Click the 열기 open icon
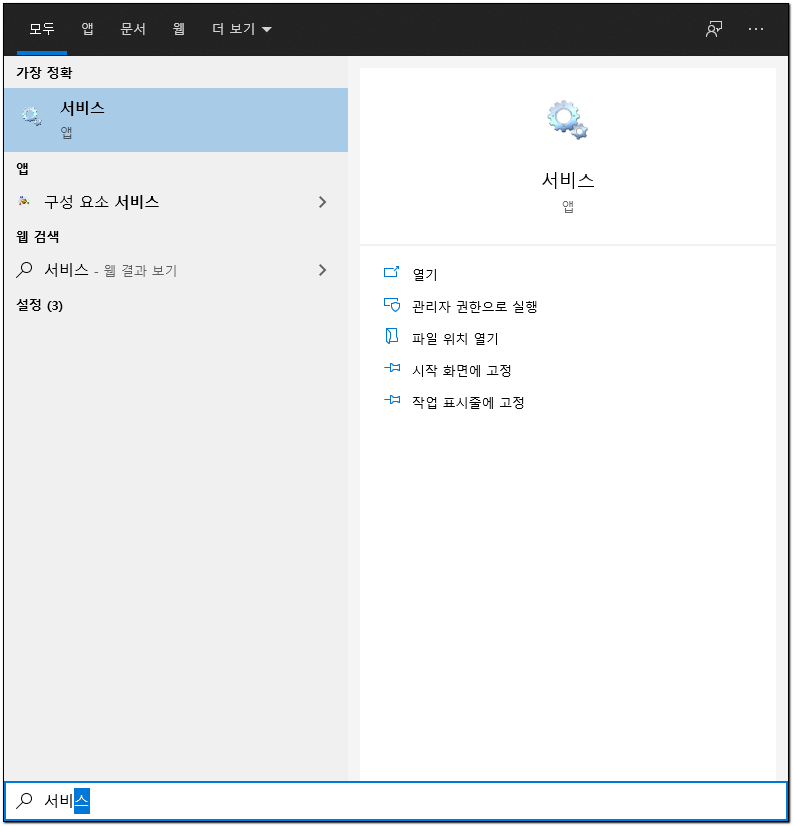Image resolution: width=793 pixels, height=826 pixels. [x=392, y=274]
